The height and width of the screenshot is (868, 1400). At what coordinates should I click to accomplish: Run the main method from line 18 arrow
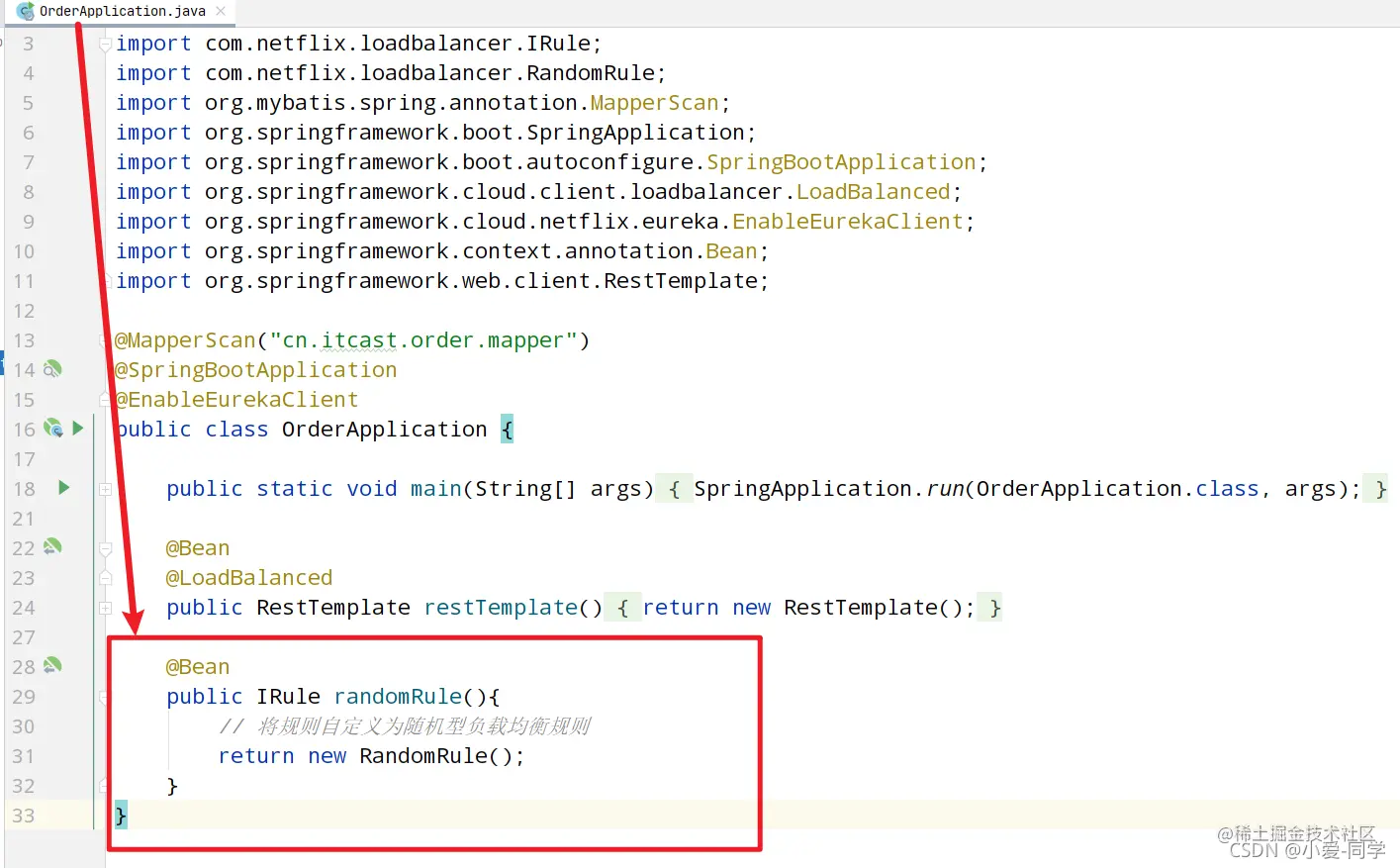click(64, 488)
